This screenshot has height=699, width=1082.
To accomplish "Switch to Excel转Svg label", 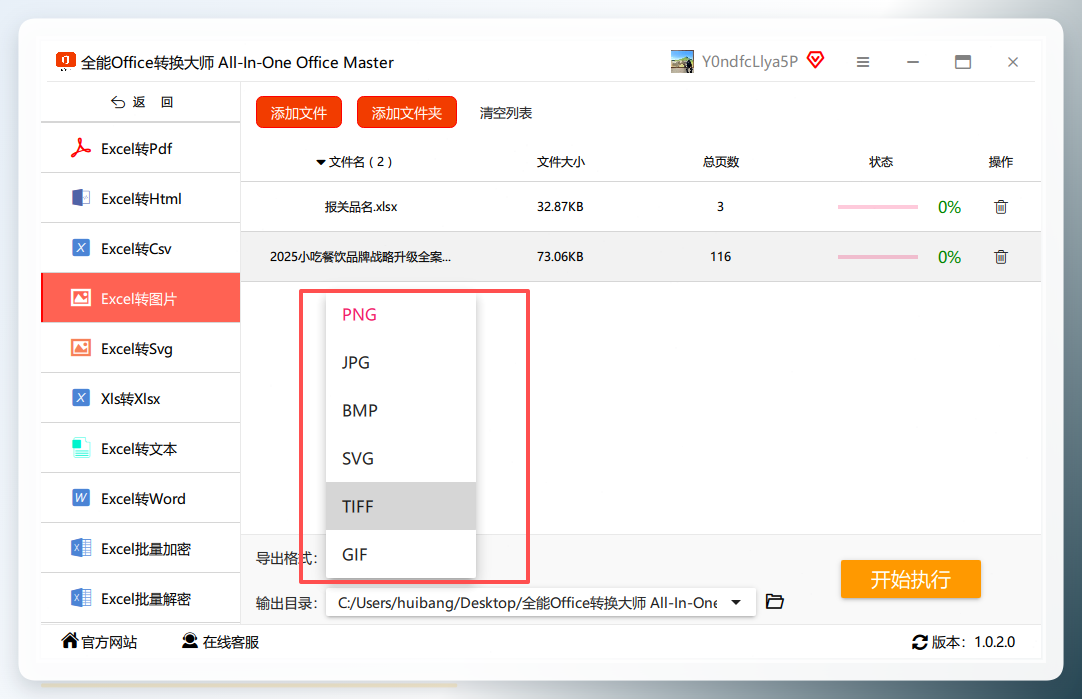I will coord(137,348).
